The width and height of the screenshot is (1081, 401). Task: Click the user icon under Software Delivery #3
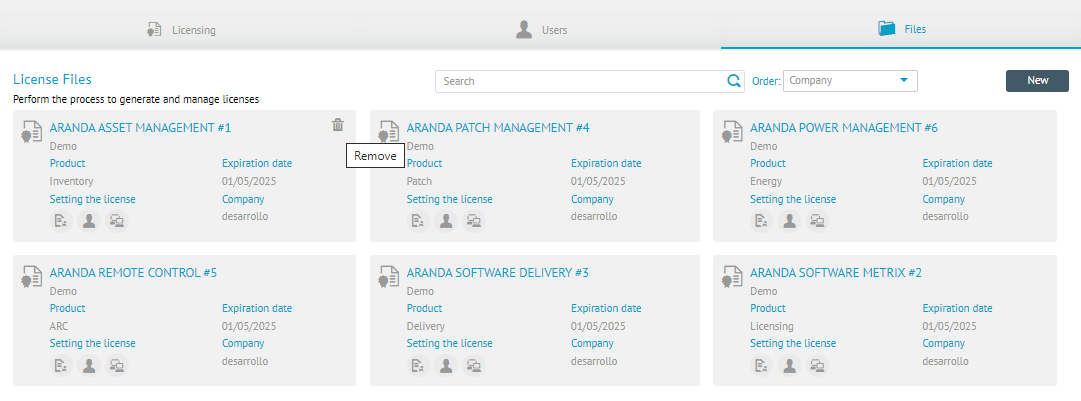446,366
